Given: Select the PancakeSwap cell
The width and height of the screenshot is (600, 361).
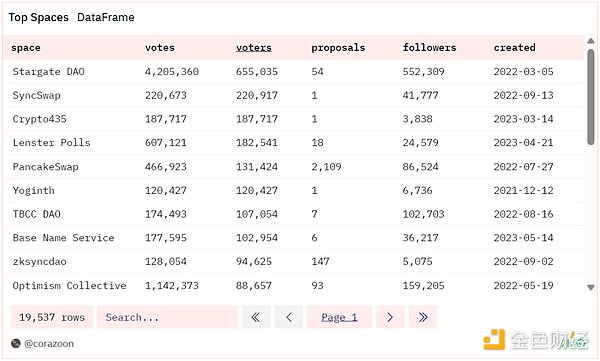Looking at the screenshot, I should point(46,167).
